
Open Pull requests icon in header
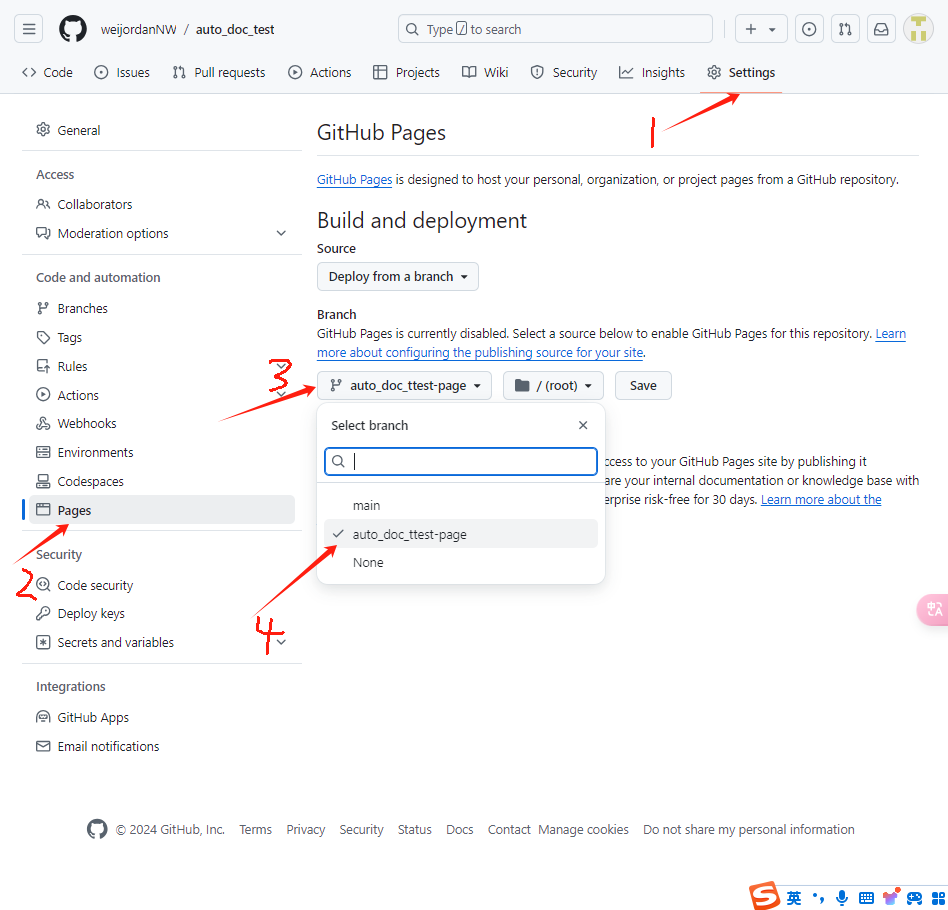(845, 29)
